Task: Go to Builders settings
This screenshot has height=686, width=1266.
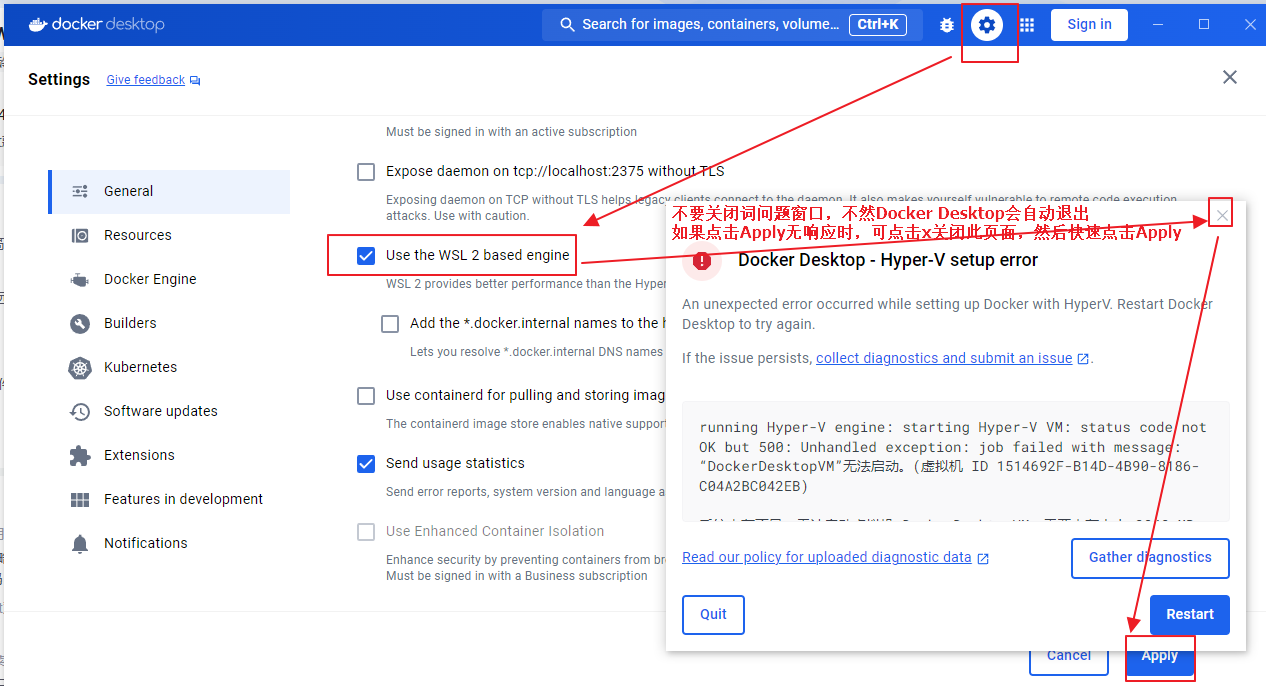Action: click(169, 323)
